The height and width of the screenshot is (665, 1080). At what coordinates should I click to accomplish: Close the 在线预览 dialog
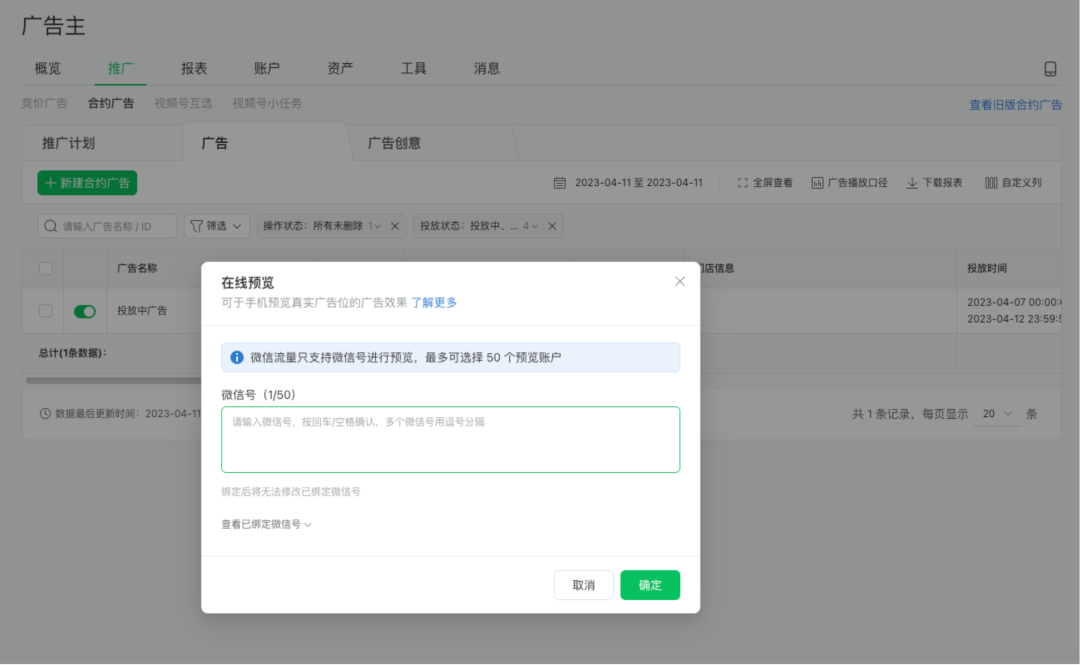[x=680, y=281]
